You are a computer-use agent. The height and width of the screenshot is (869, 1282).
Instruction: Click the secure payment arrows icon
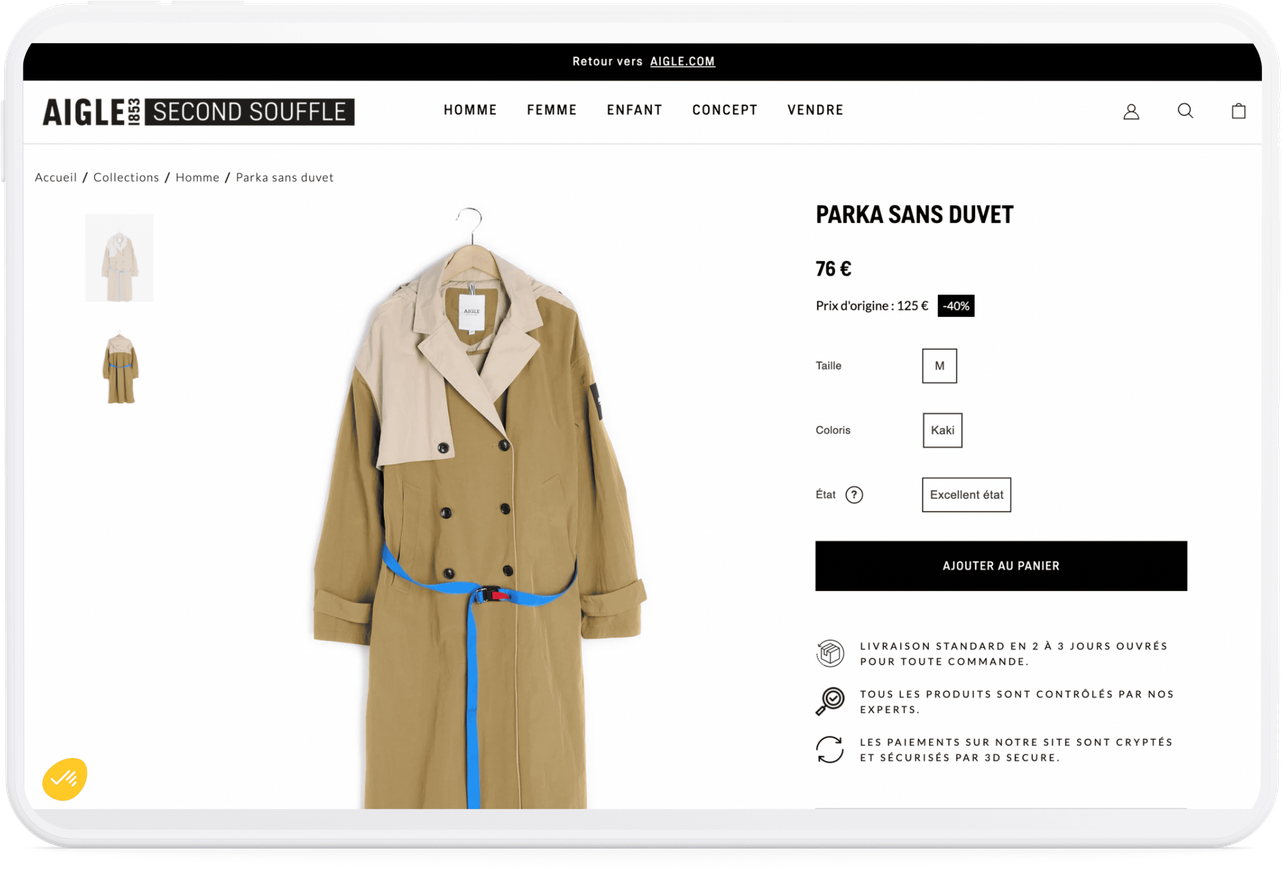coord(830,749)
